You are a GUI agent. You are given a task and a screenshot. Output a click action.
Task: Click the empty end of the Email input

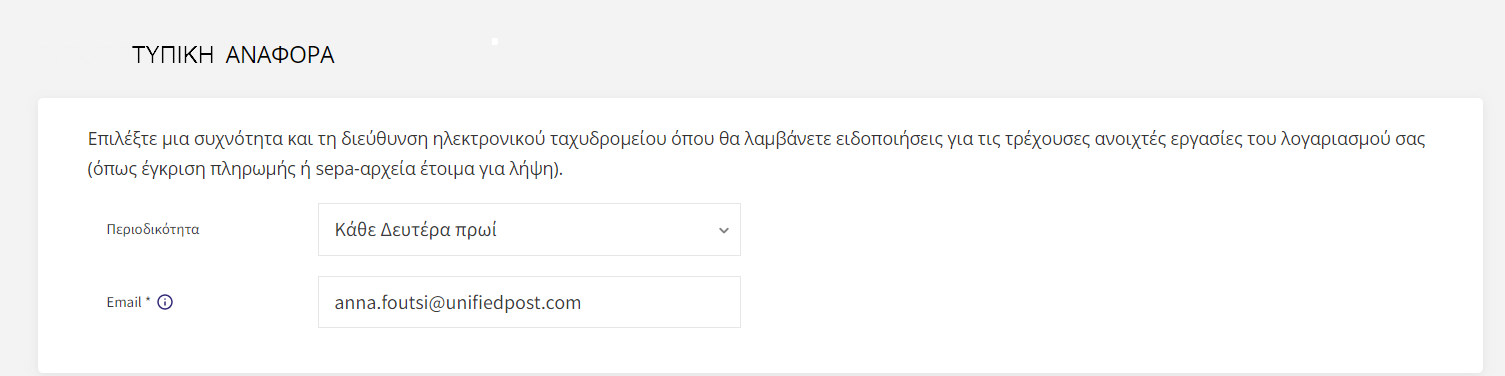coord(660,302)
